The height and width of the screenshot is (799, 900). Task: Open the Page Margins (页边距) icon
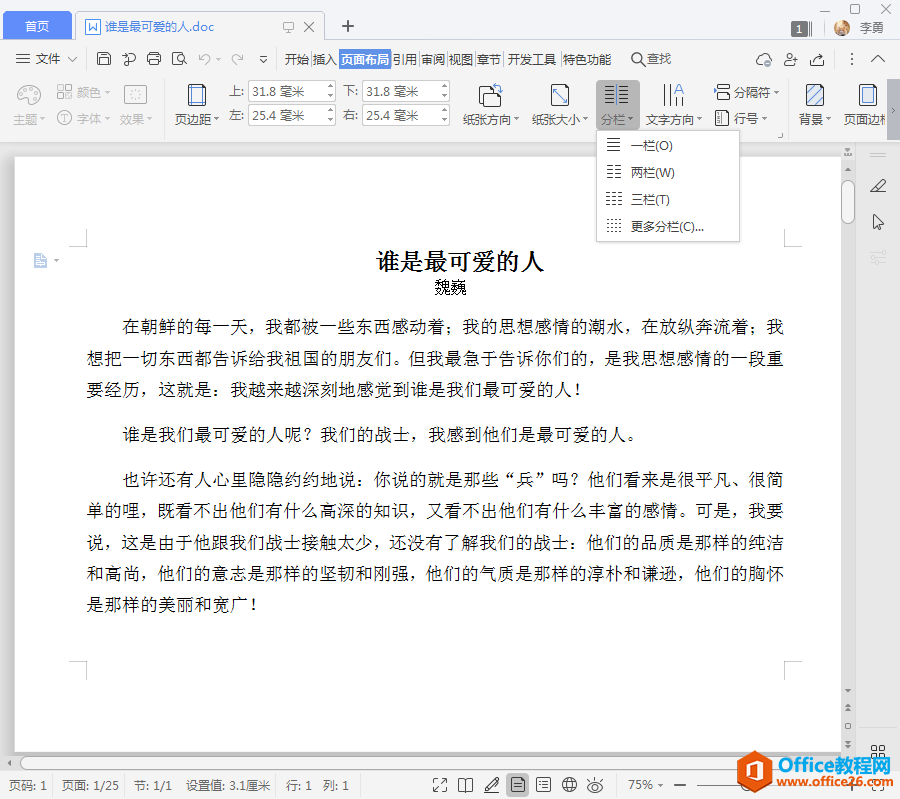pos(197,95)
